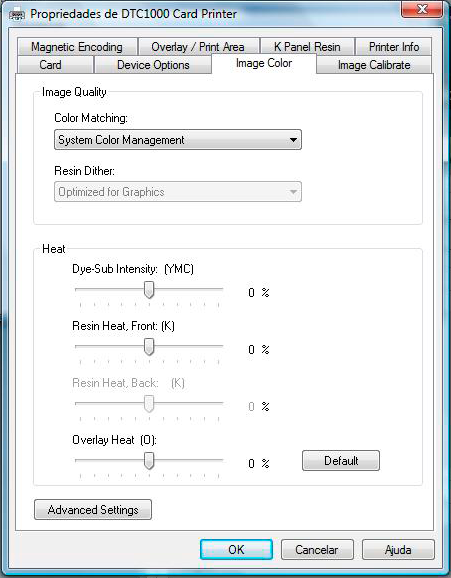Image resolution: width=451 pixels, height=578 pixels.
Task: Click the printer icon in the title bar
Action: click(x=17, y=15)
